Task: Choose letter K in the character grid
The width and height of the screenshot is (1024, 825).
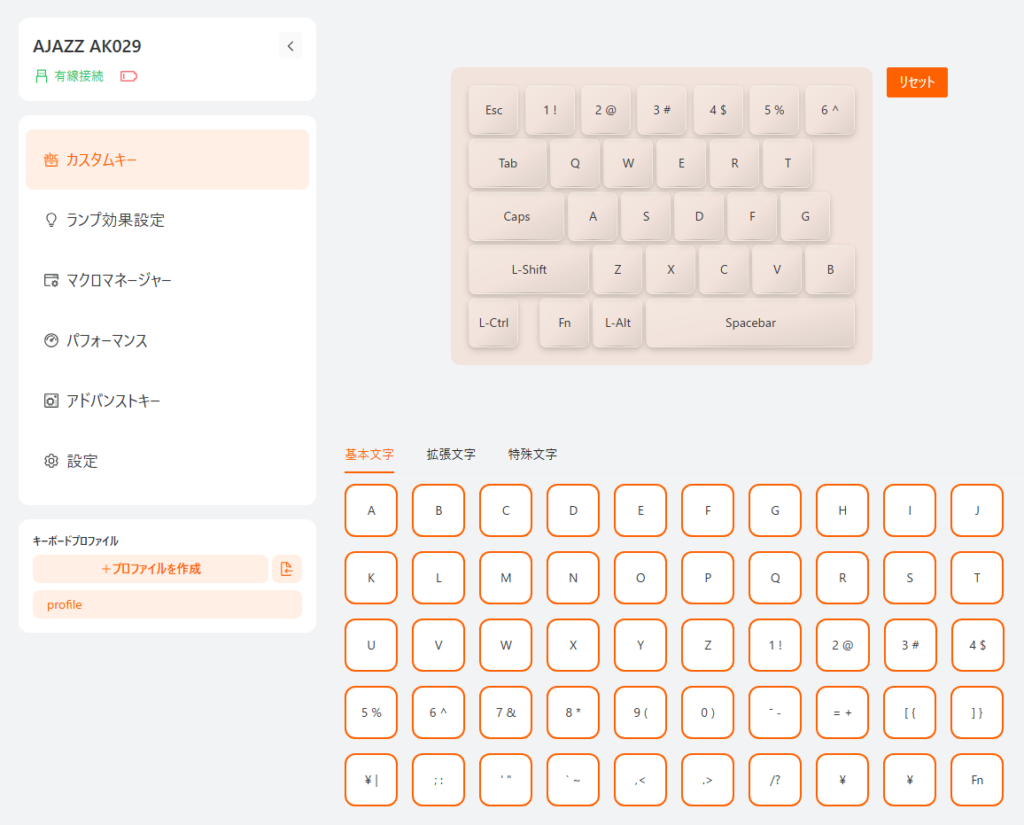Action: (371, 577)
